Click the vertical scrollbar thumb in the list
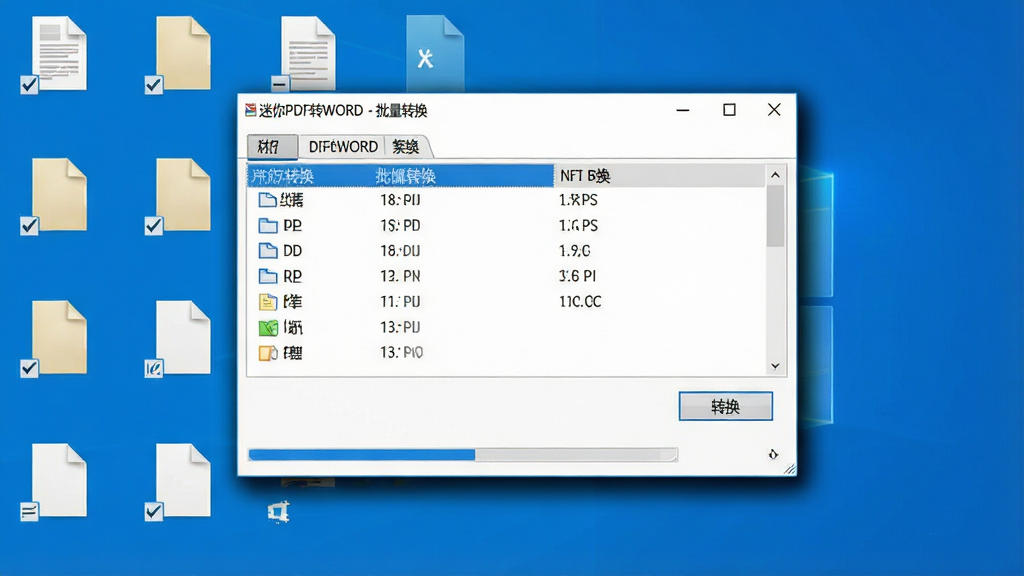Screen dimensions: 1024x576 pos(775,216)
